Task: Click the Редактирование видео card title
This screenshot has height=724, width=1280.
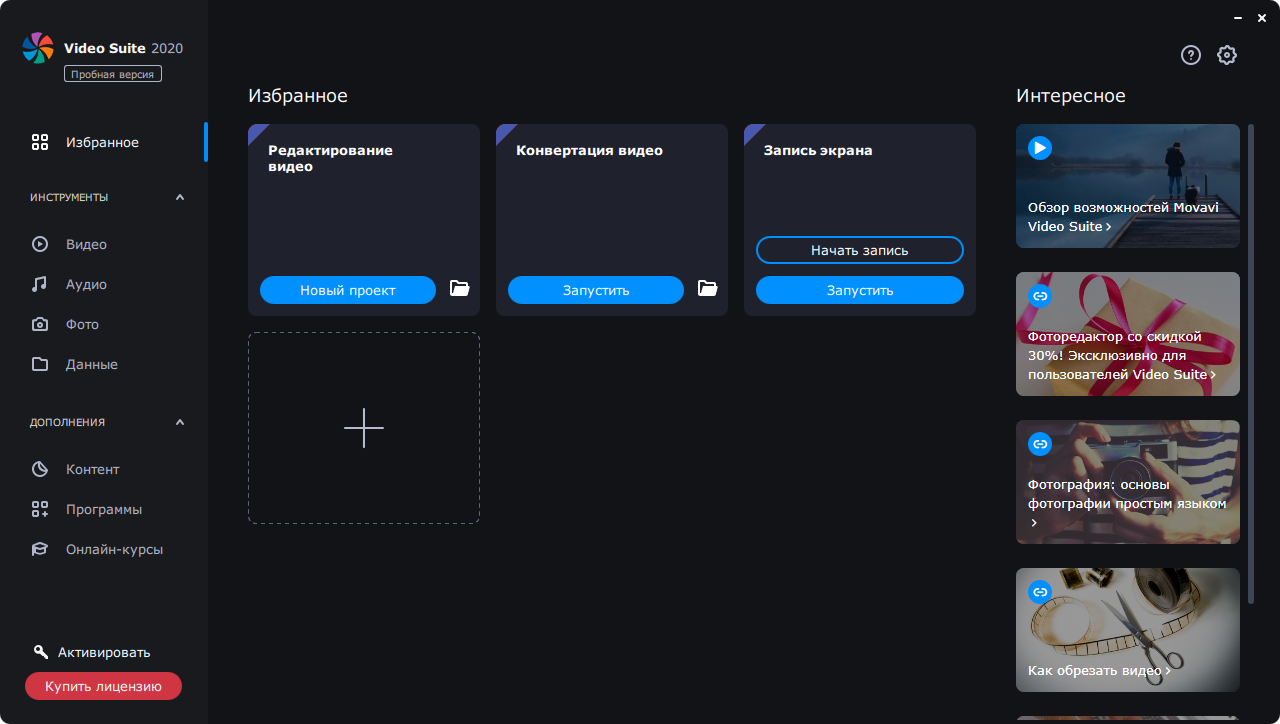Action: (x=330, y=158)
